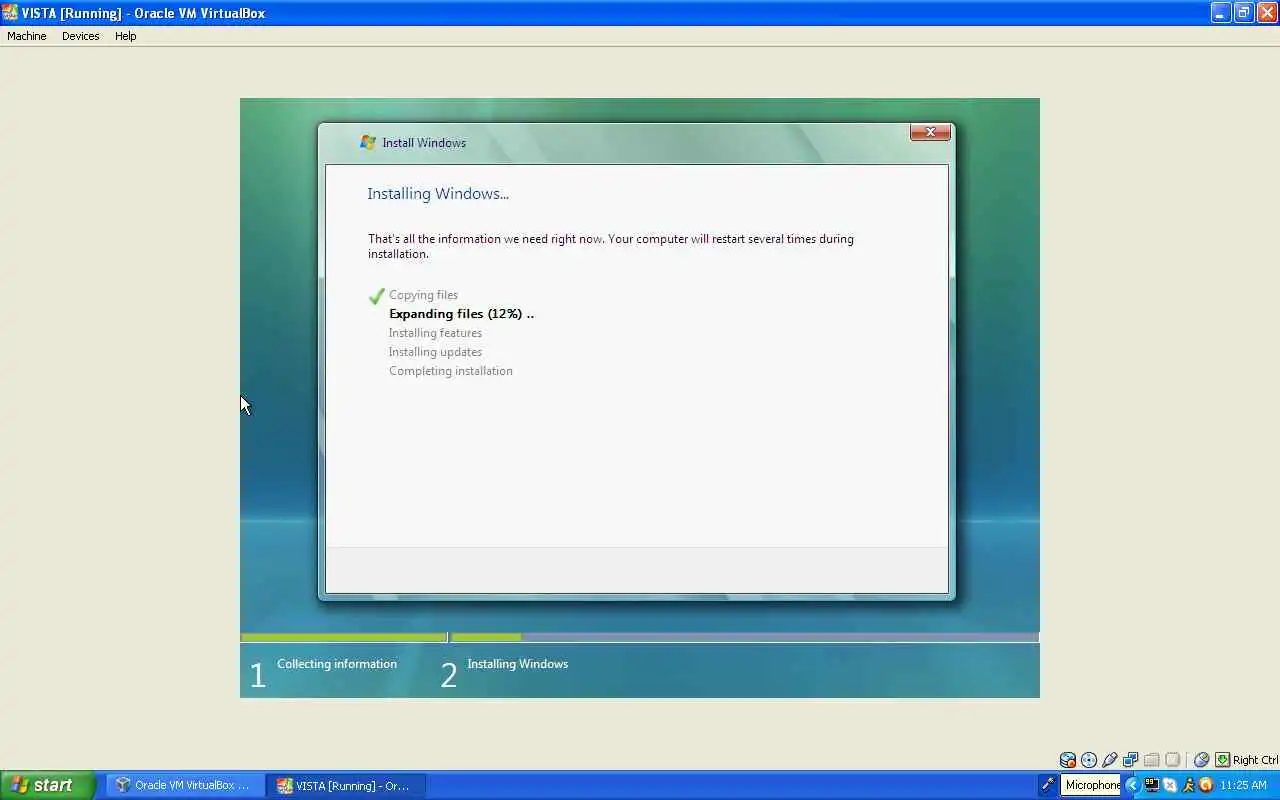Close the VirtualBox VM window
This screenshot has height=800, width=1280.
pyautogui.click(x=1267, y=13)
